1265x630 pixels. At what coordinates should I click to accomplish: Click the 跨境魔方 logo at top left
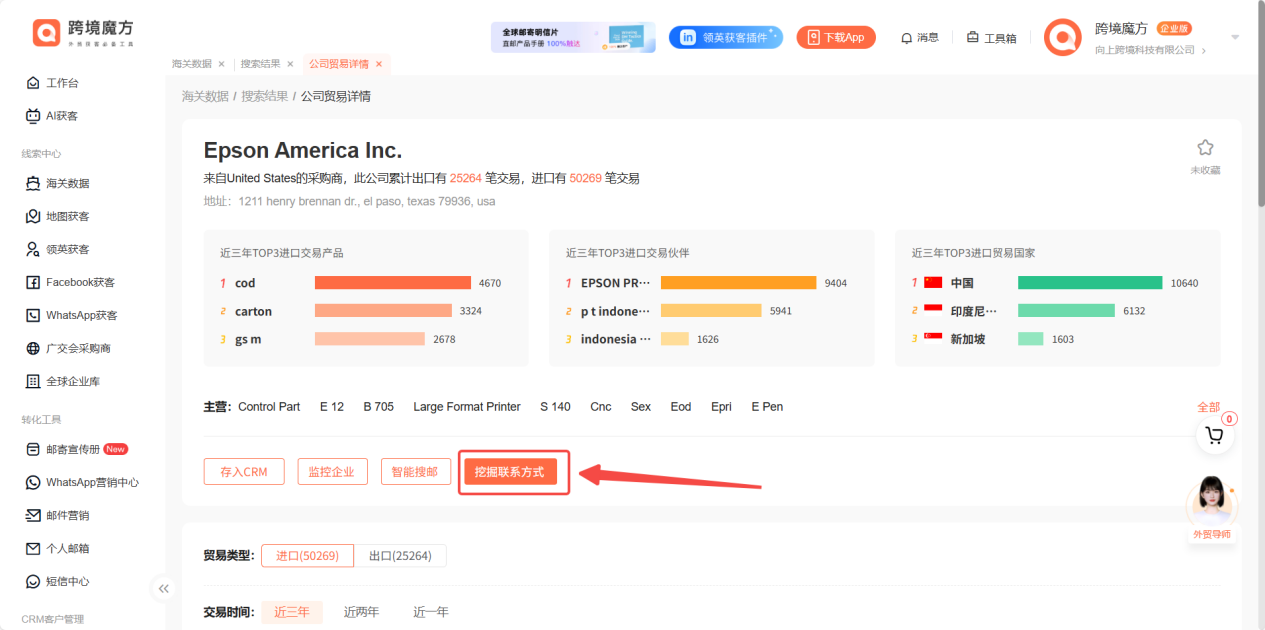tap(83, 33)
